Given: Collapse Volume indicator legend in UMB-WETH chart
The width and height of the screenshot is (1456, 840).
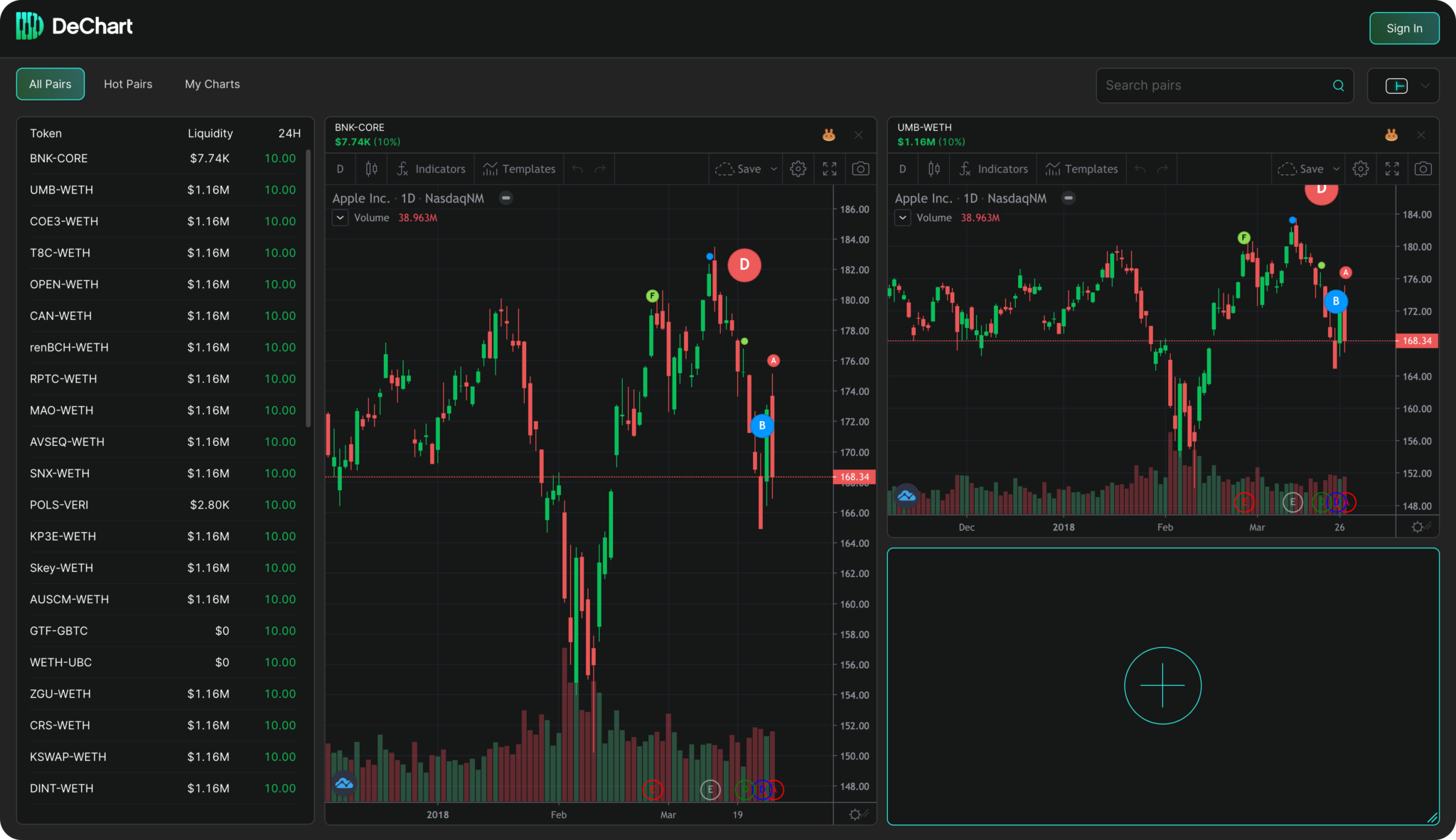Looking at the screenshot, I should pos(903,218).
